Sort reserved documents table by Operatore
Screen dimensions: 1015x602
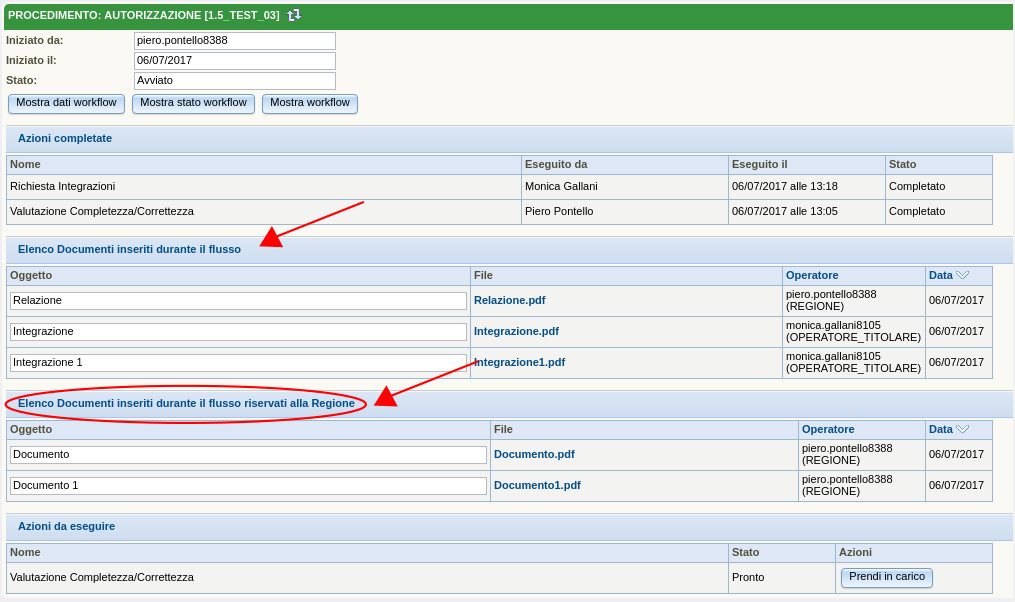828,429
